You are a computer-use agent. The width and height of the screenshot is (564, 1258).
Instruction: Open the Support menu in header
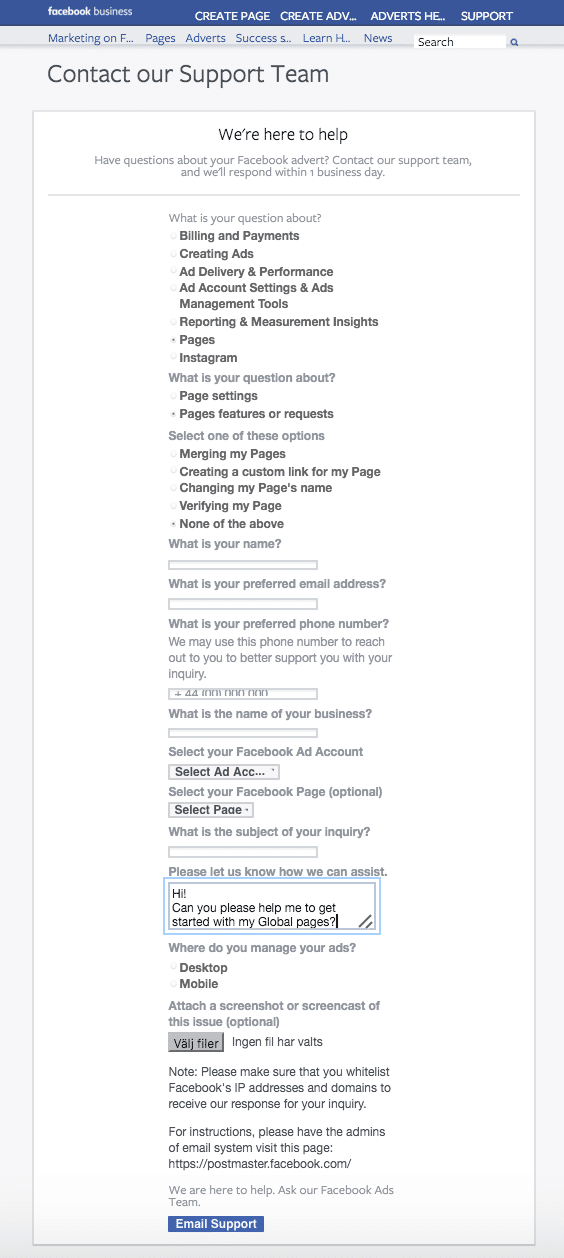[487, 16]
